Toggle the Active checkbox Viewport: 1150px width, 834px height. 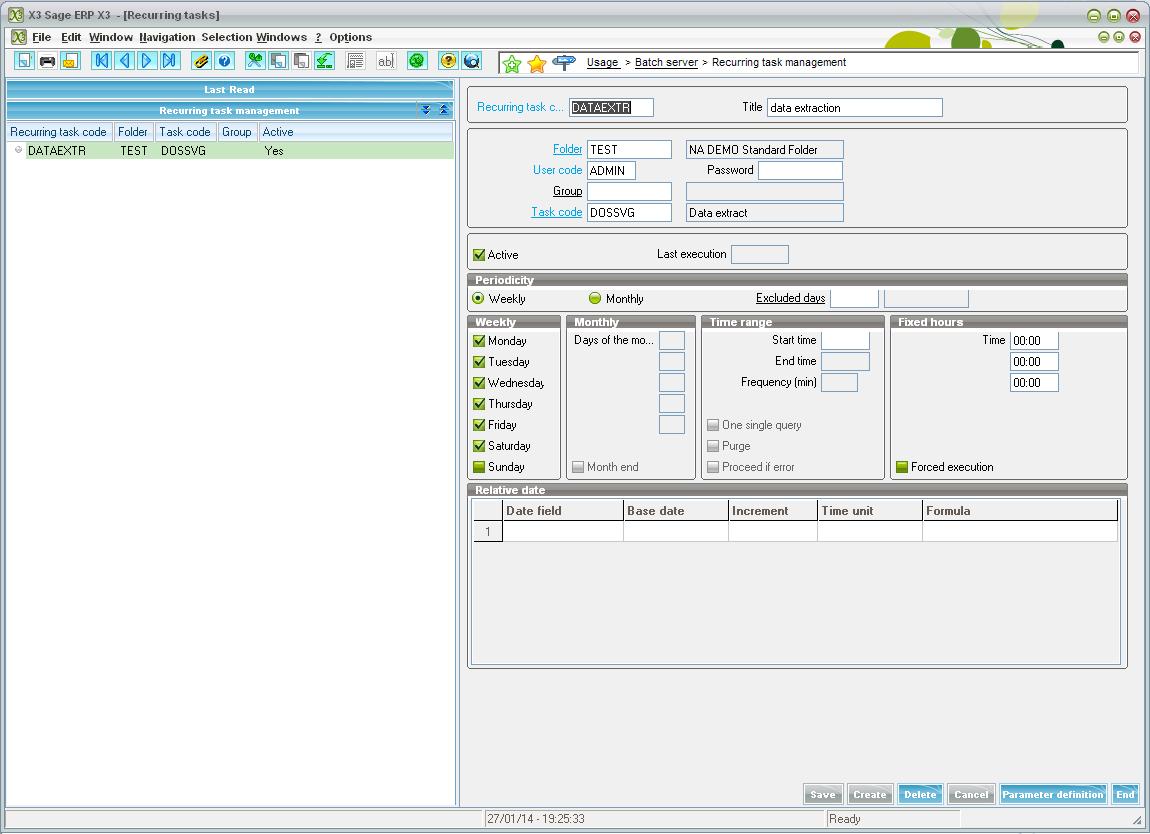click(479, 255)
